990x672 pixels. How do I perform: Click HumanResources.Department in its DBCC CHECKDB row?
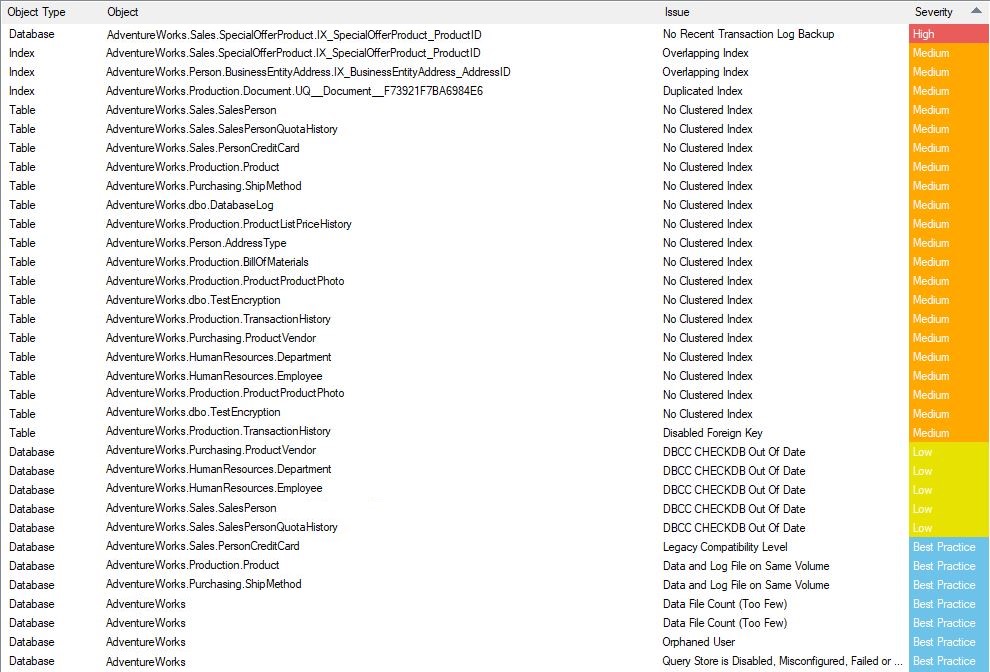[218, 469]
